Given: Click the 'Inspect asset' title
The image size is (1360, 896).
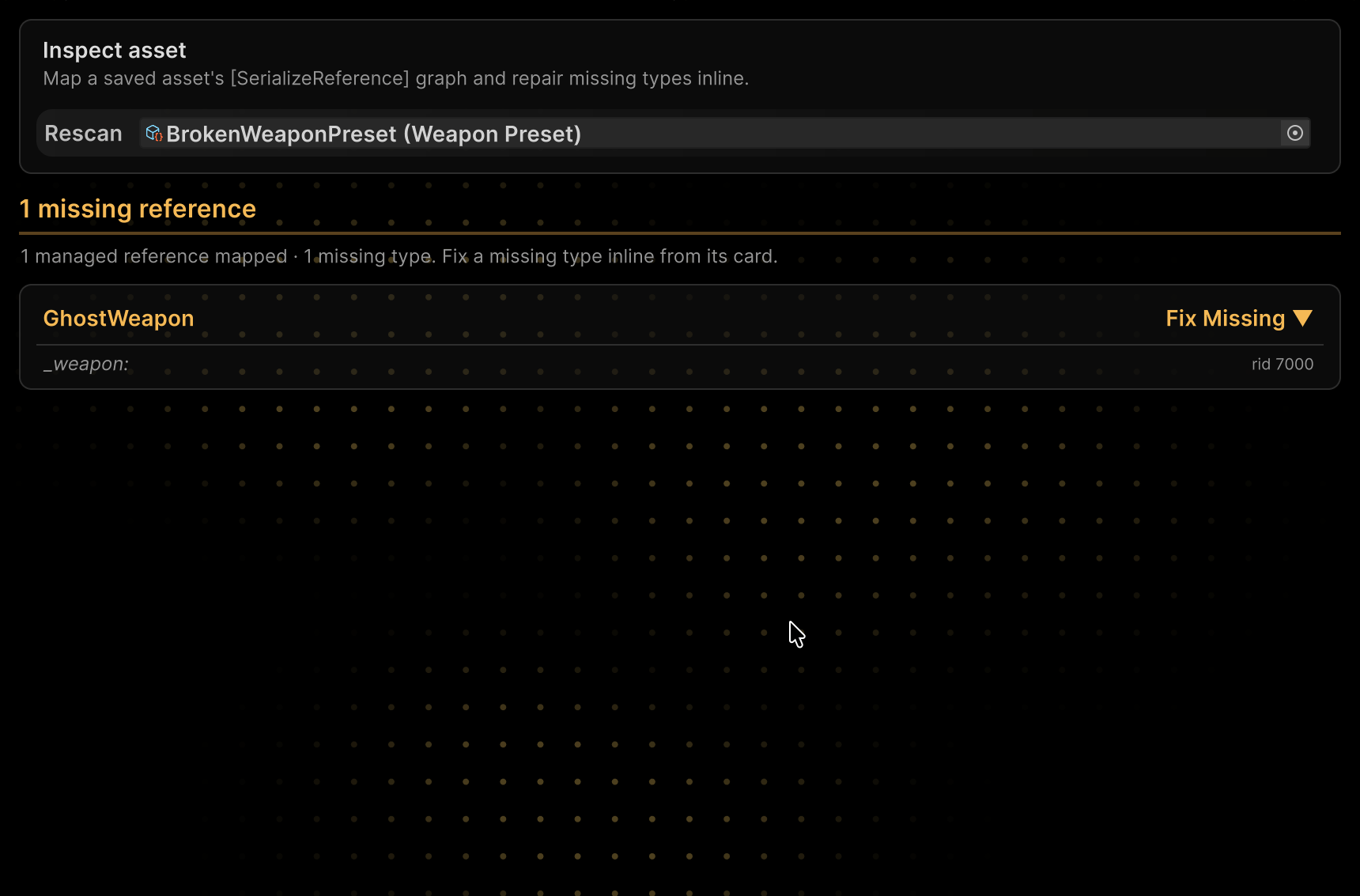Looking at the screenshot, I should 115,51.
